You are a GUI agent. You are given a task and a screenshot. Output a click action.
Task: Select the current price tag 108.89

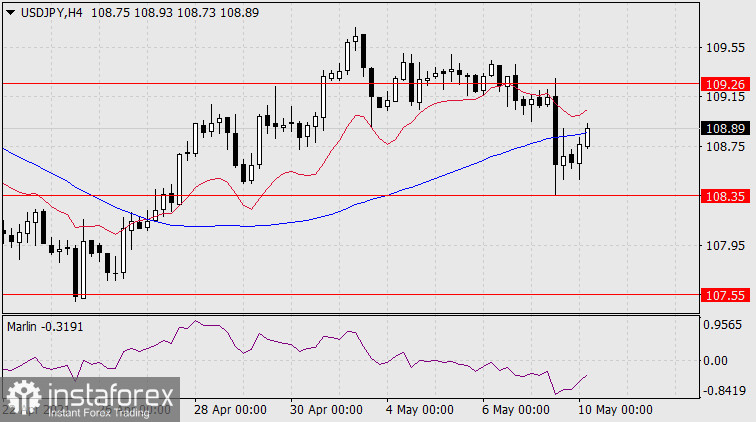pos(724,129)
